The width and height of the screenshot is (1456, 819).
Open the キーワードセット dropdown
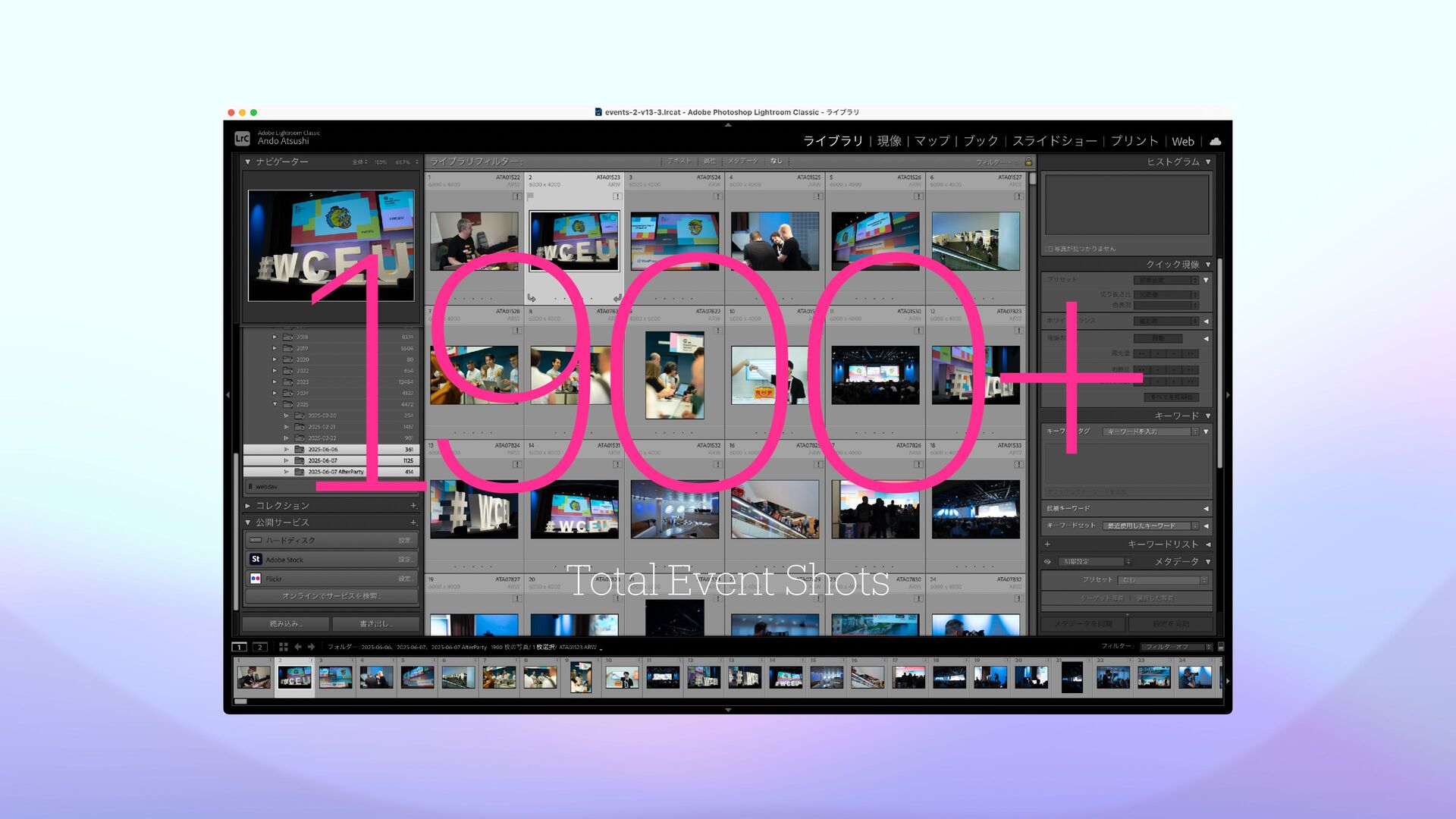click(1150, 526)
